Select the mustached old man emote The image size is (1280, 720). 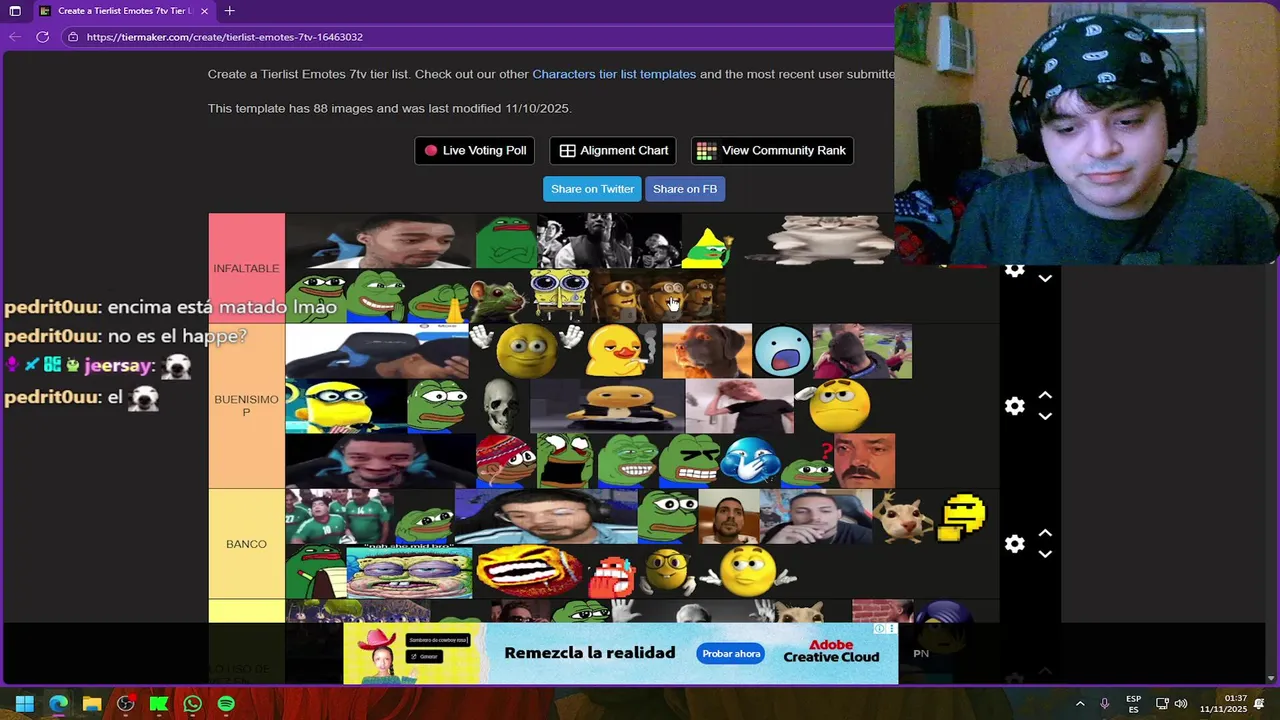pos(865,461)
